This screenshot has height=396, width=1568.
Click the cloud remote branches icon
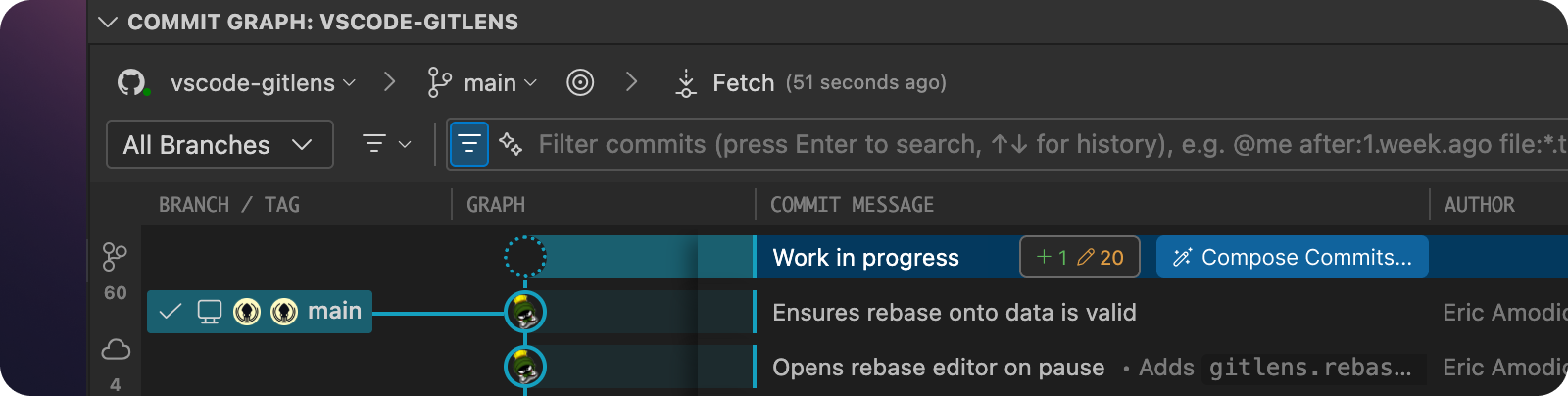click(116, 349)
